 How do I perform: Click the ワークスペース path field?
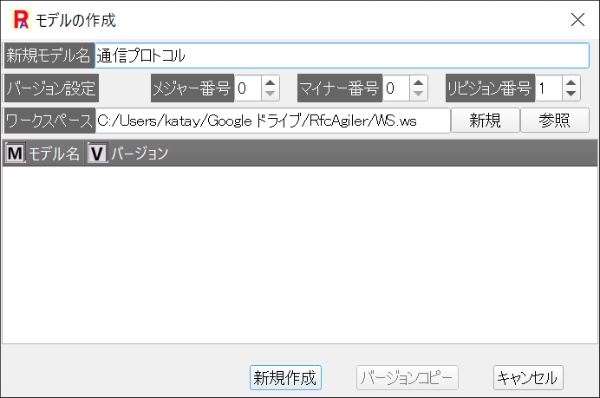273,121
